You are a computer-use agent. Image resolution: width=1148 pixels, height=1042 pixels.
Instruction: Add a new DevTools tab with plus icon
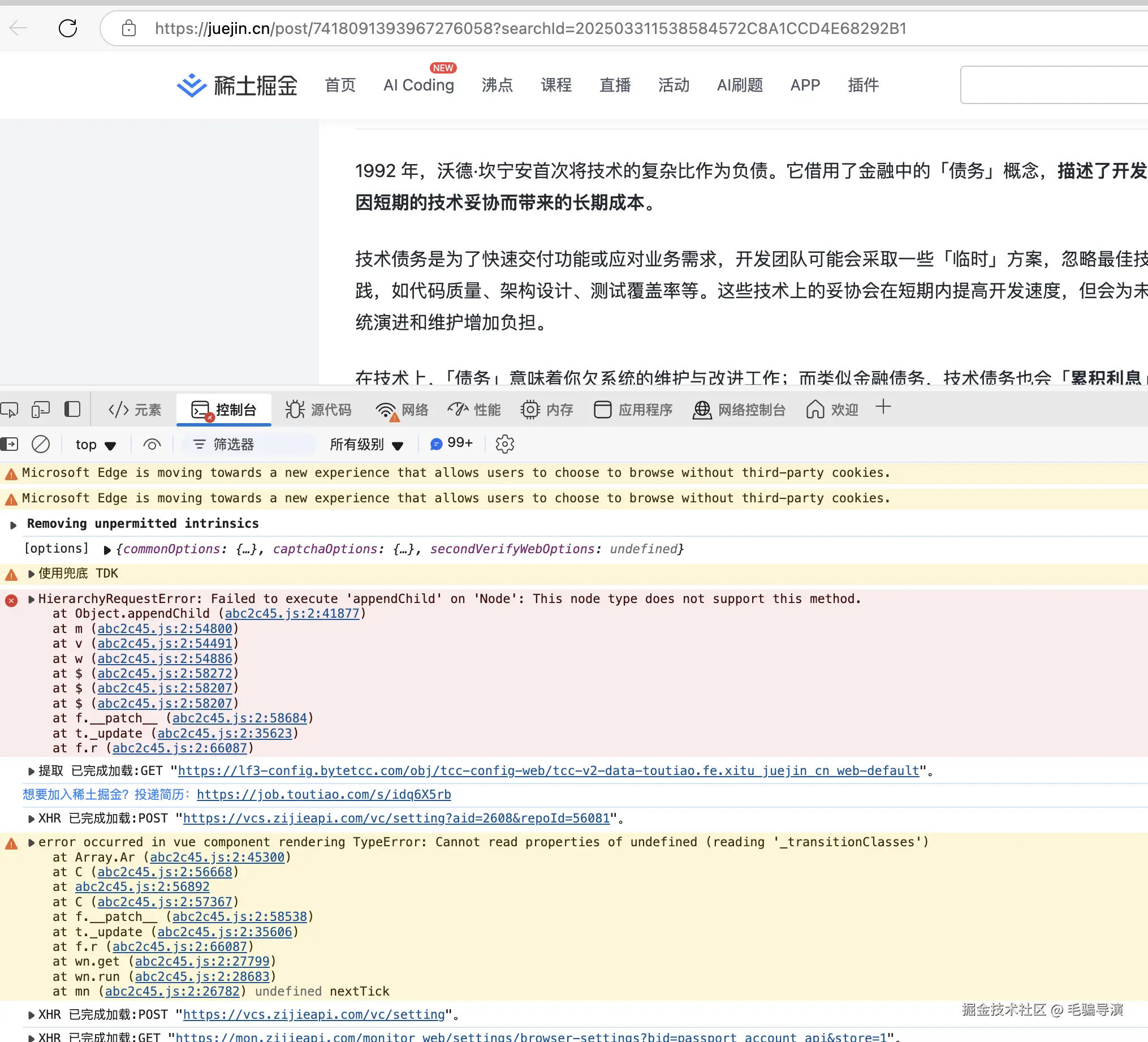click(883, 407)
